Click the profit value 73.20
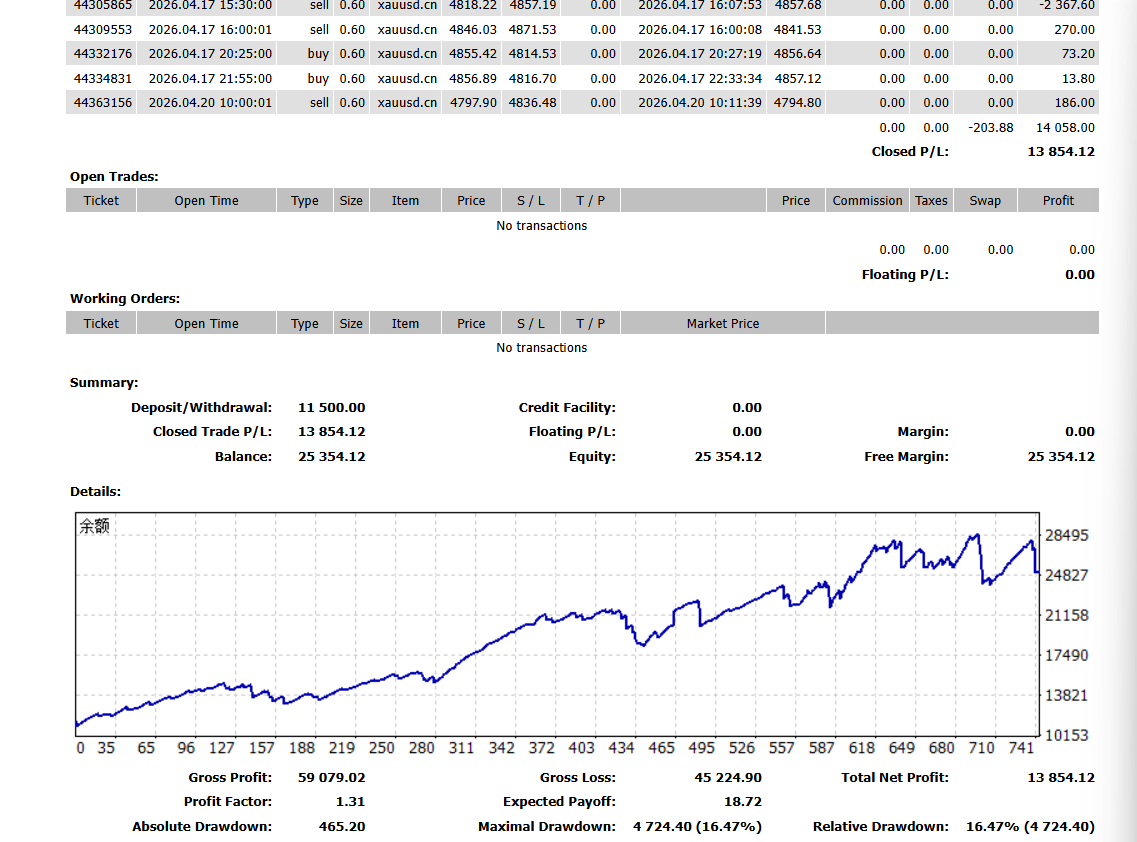 pos(1078,54)
